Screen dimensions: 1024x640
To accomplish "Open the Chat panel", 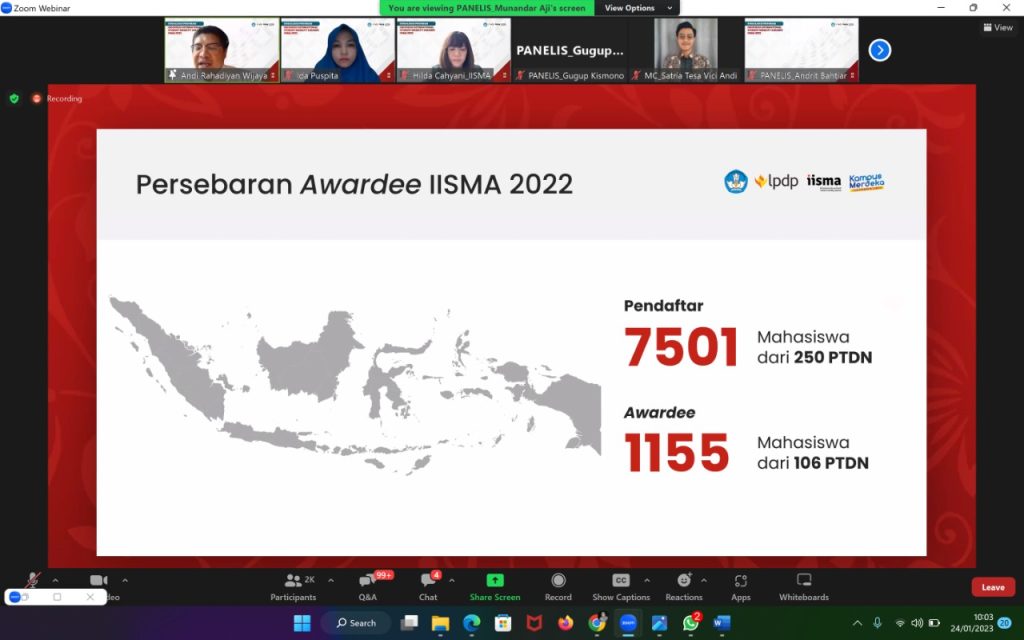I will click(428, 586).
